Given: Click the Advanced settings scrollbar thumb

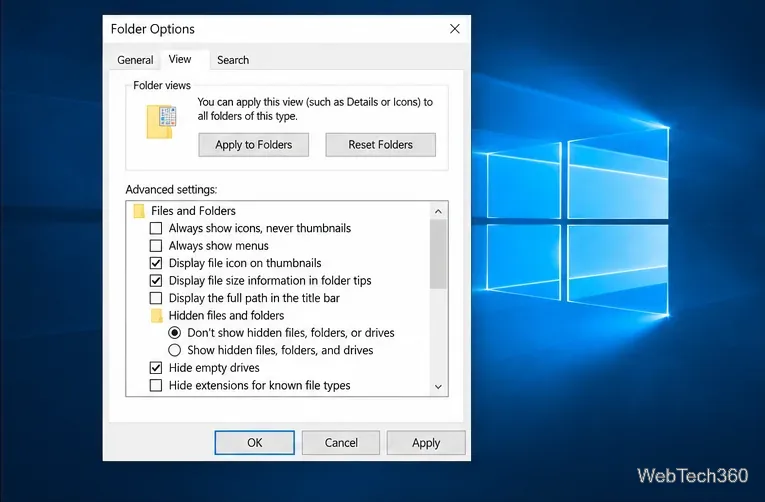Looking at the screenshot, I should [438, 254].
